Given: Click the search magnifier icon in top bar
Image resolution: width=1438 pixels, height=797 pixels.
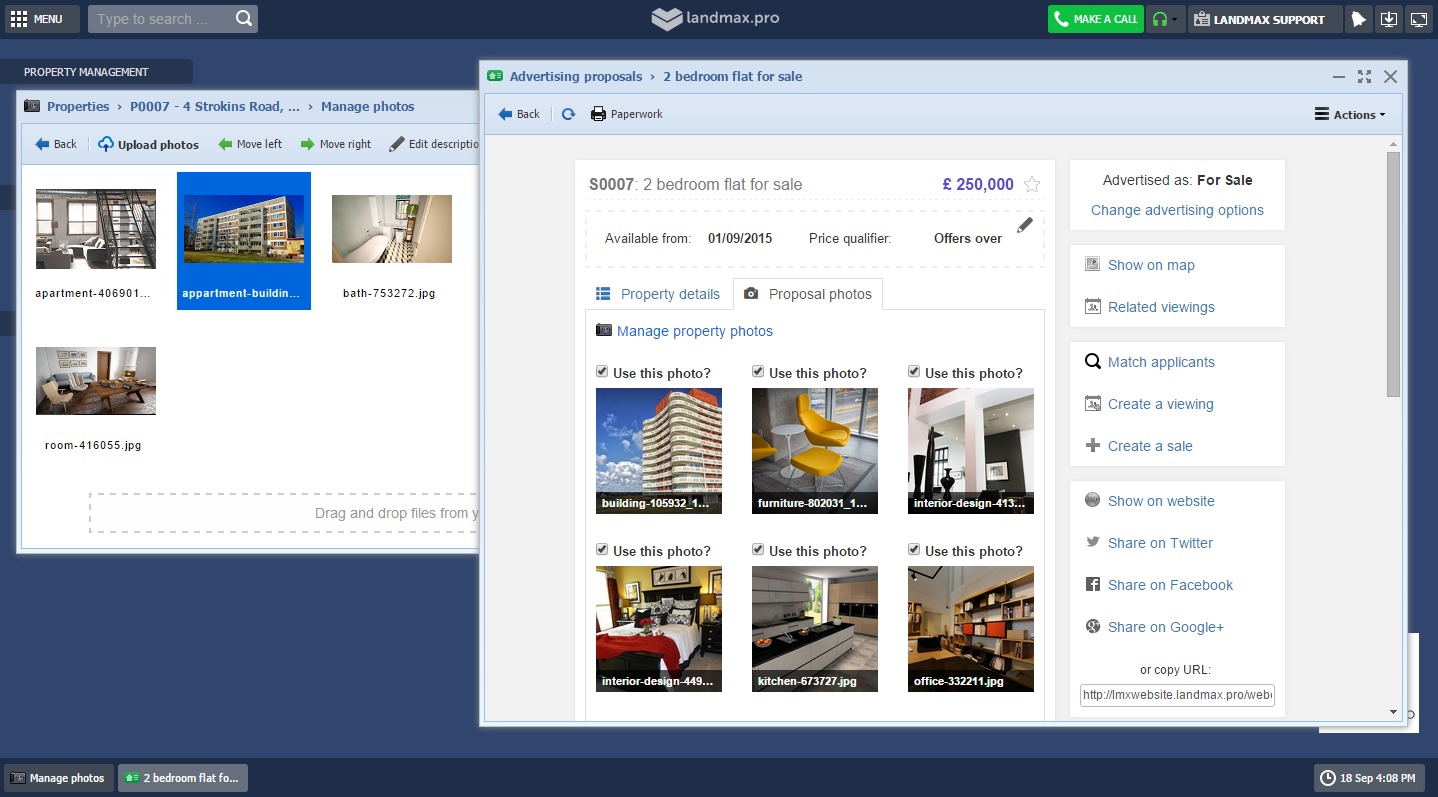Looking at the screenshot, I should tap(244, 19).
